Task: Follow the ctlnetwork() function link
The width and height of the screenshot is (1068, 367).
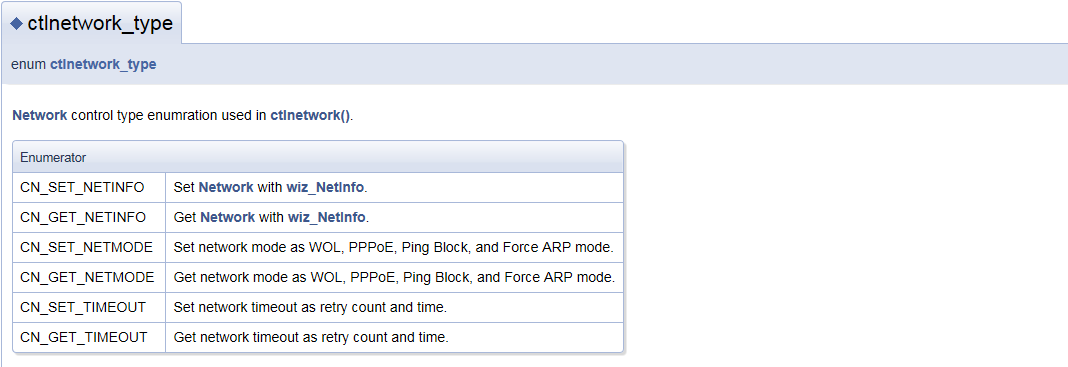Action: pyautogui.click(x=311, y=115)
